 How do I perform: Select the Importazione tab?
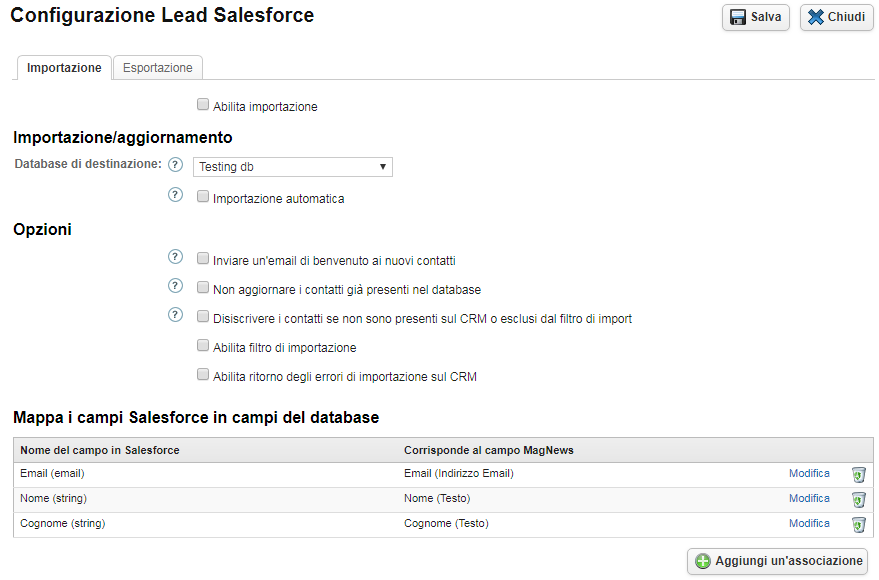click(64, 68)
